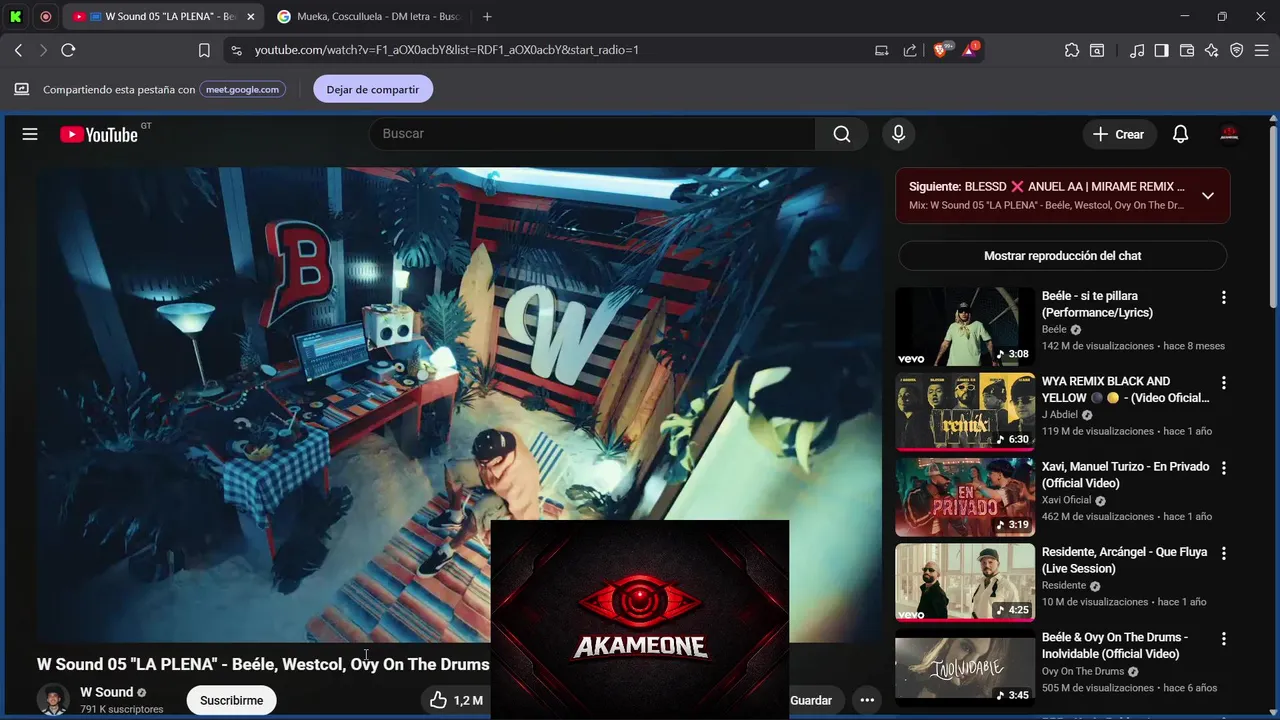1280x720 pixels.
Task: Open the pinned green K tab
Action: click(15, 17)
